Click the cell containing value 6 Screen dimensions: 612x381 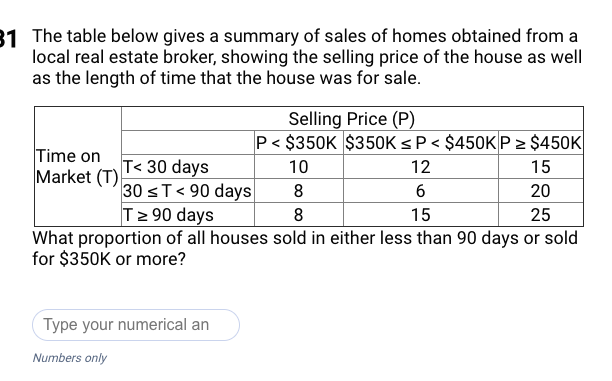(x=421, y=191)
